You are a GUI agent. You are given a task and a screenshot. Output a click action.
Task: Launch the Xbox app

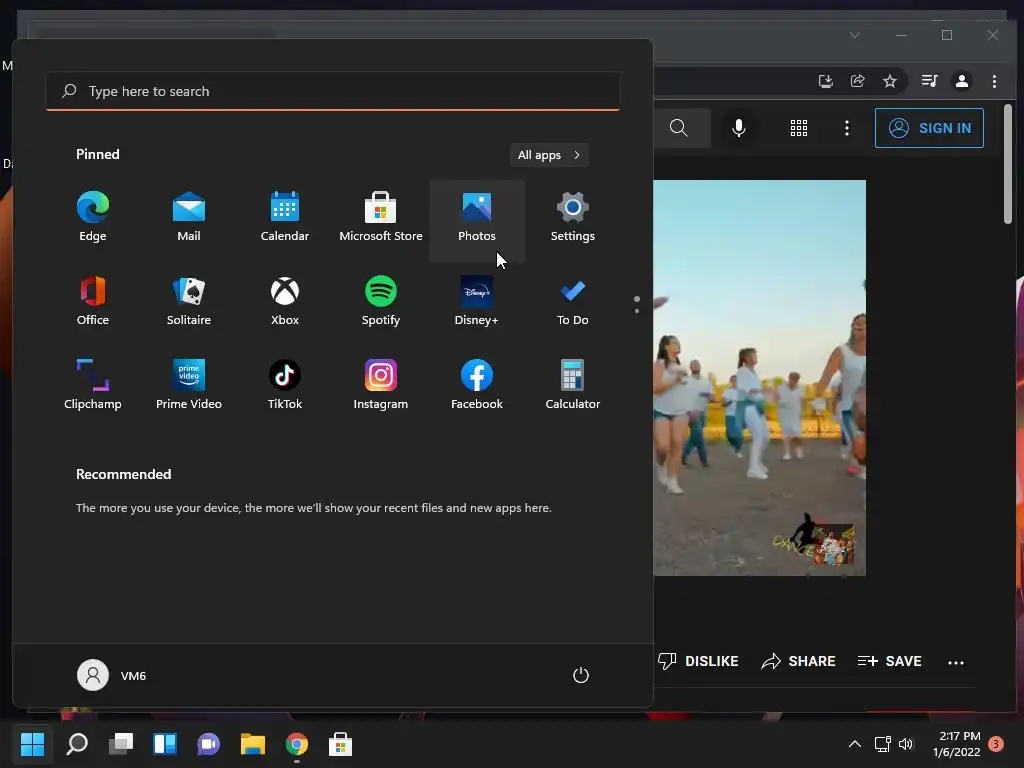[x=285, y=302]
